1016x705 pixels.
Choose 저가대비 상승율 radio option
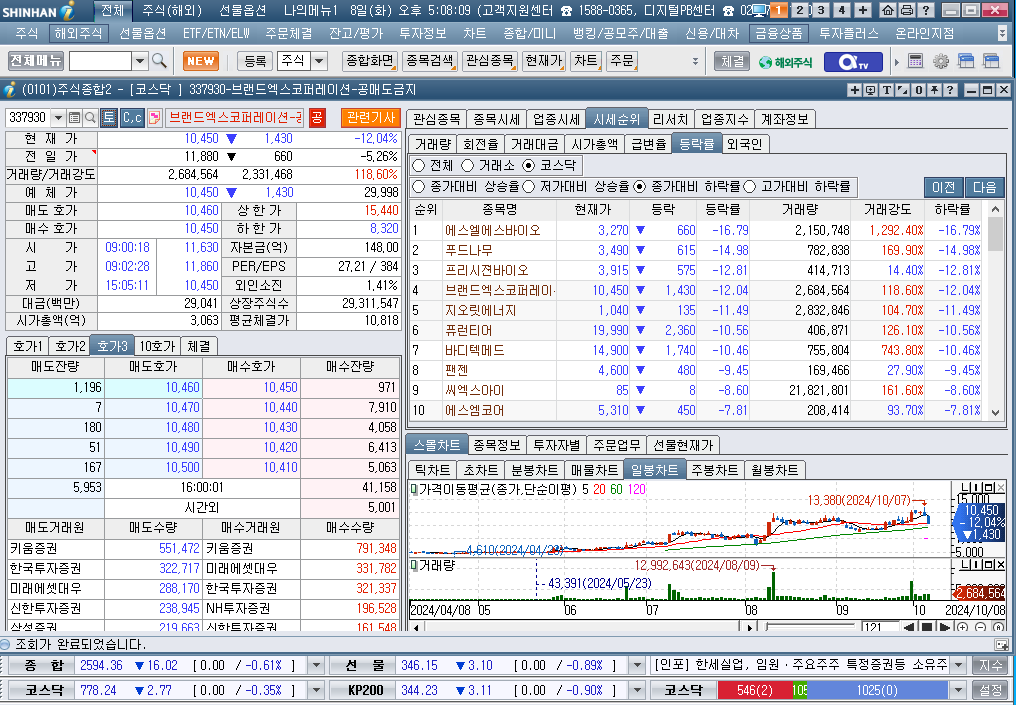point(528,187)
